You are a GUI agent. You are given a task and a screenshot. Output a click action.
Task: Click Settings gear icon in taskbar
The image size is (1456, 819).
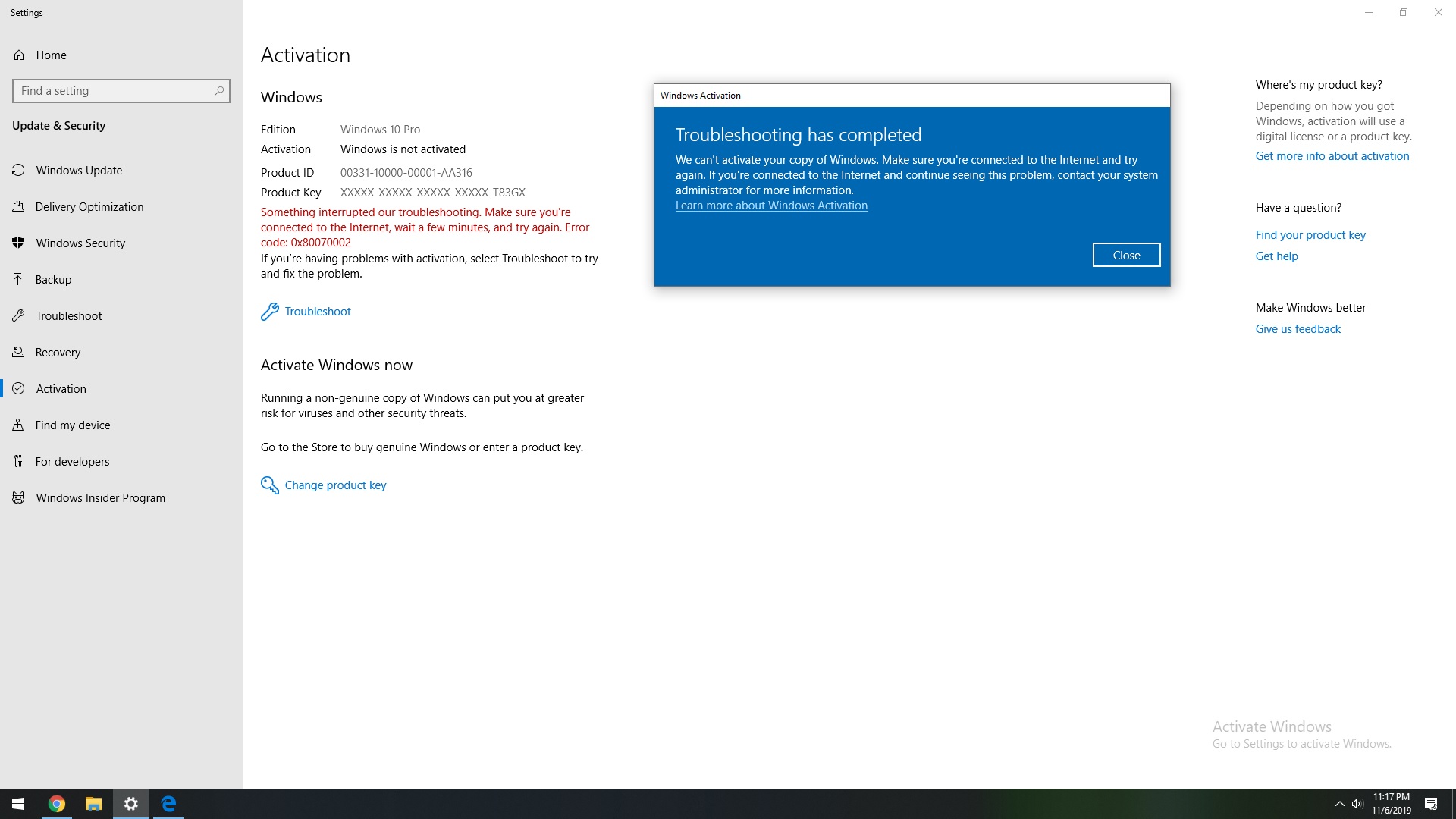tap(131, 804)
